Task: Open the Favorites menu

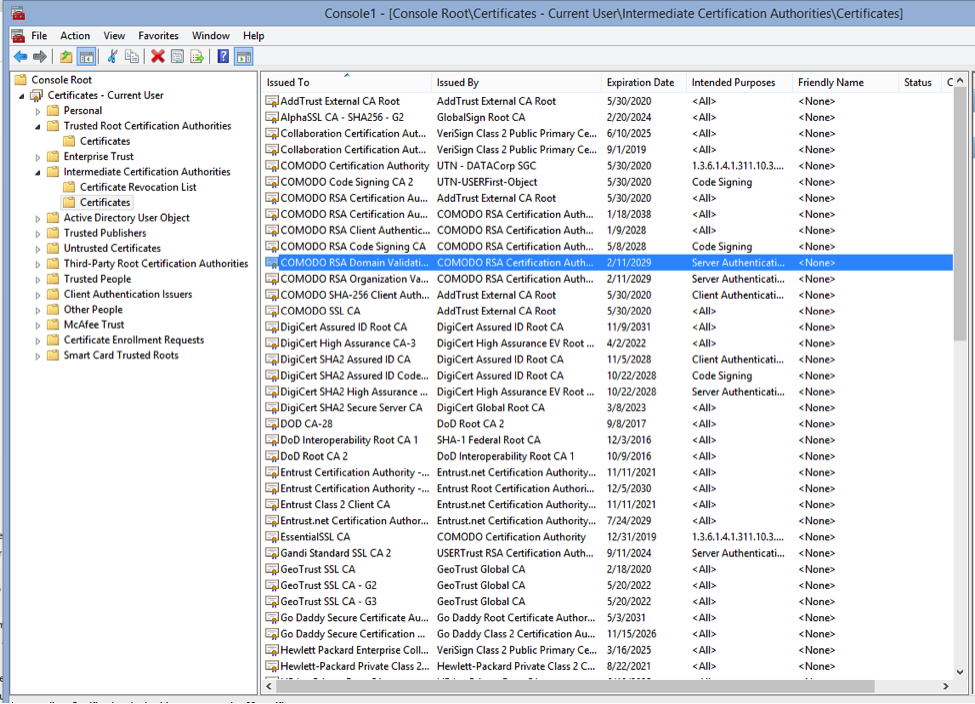Action: [158, 35]
